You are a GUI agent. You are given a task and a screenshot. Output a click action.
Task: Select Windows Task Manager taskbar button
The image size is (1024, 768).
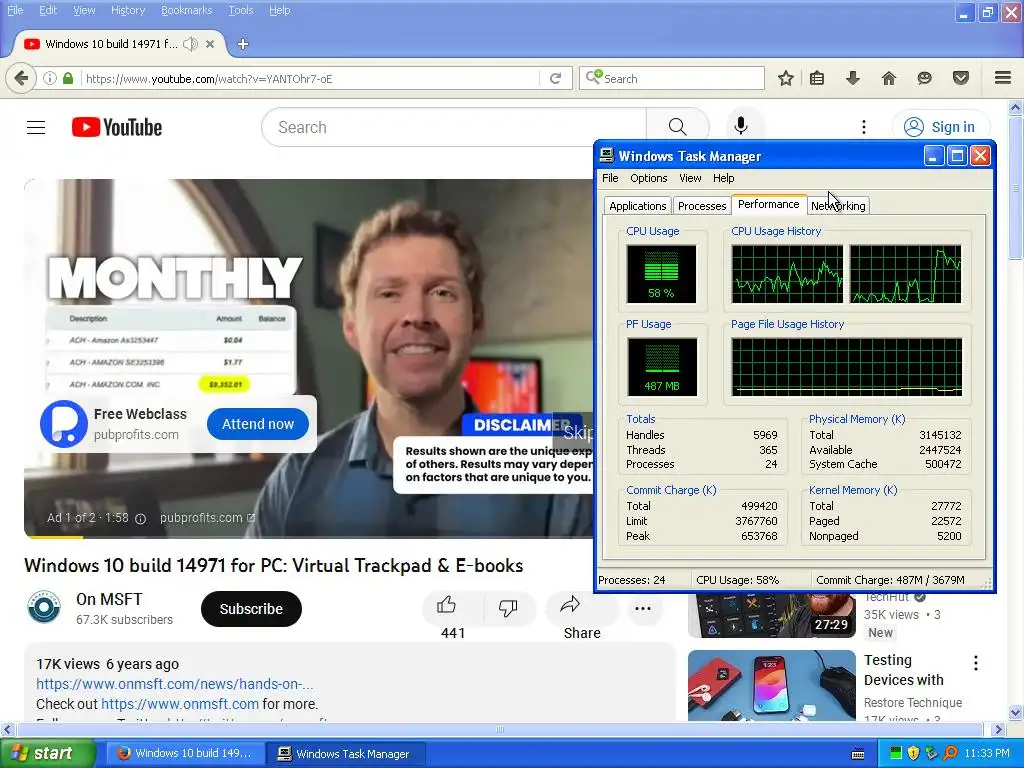pos(346,753)
